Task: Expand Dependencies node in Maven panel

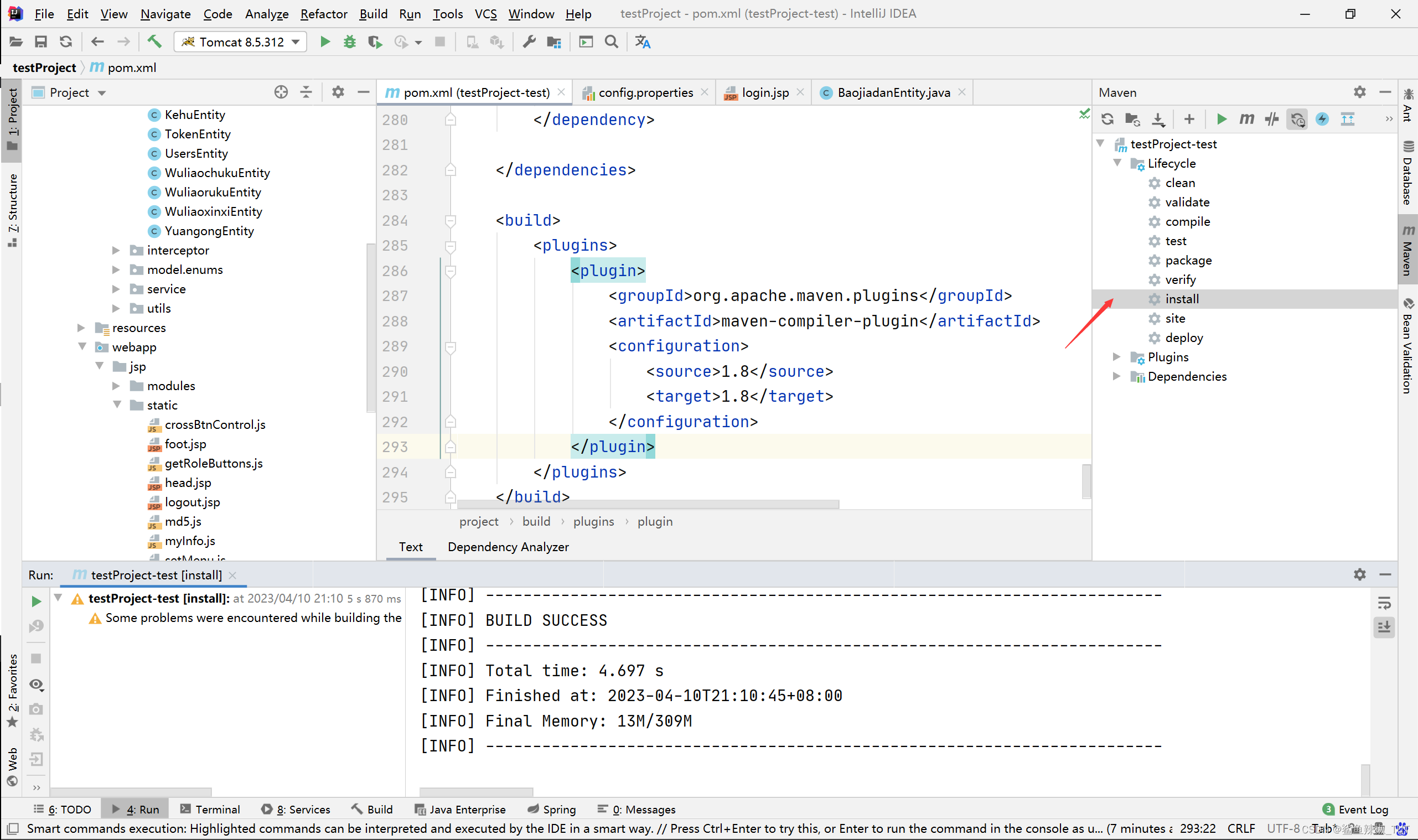Action: (x=1117, y=376)
